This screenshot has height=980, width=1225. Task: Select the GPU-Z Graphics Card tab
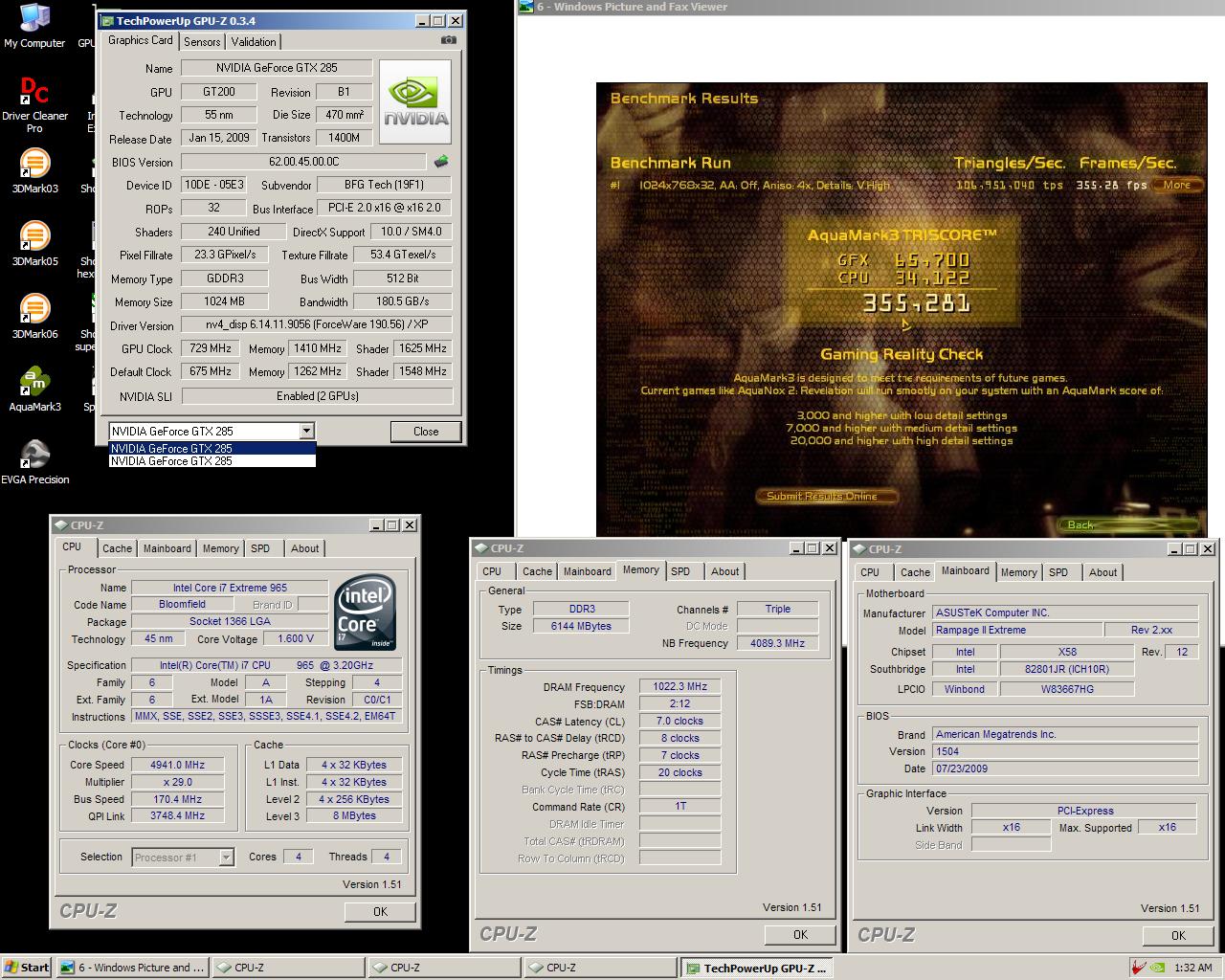click(141, 40)
